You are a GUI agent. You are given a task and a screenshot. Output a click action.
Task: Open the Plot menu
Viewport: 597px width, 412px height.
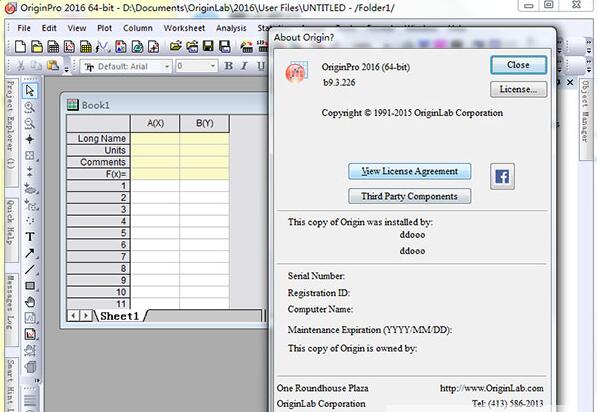(104, 28)
